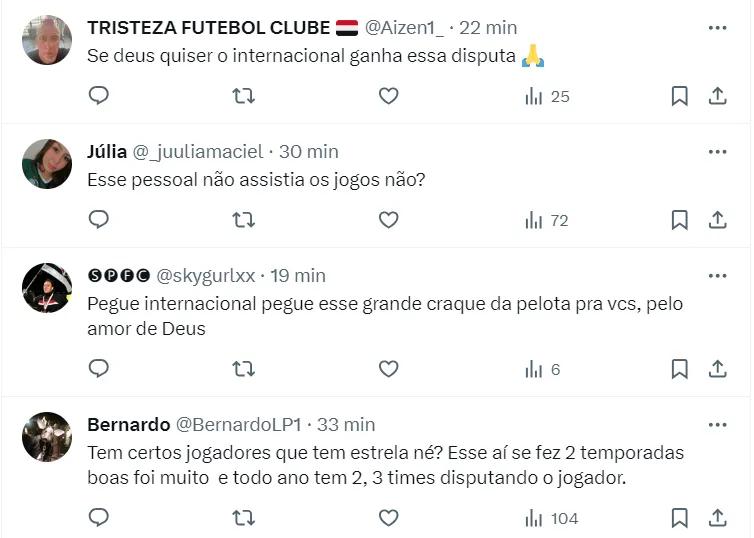The height and width of the screenshot is (538, 754).
Task: Like the tweet by Júlia
Action: [388, 220]
